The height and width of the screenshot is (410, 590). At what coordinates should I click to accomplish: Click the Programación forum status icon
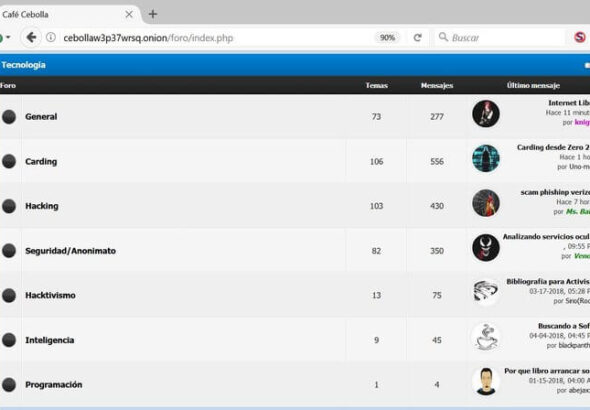(x=9, y=384)
